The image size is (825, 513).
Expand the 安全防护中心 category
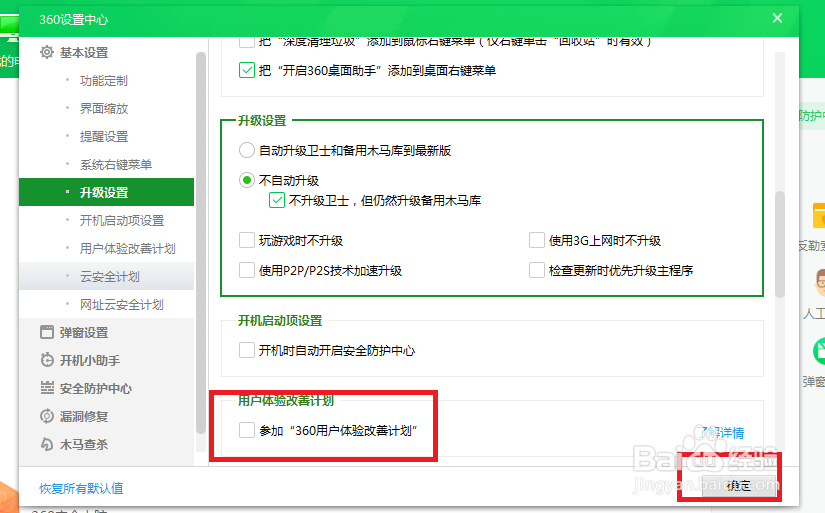[96, 388]
